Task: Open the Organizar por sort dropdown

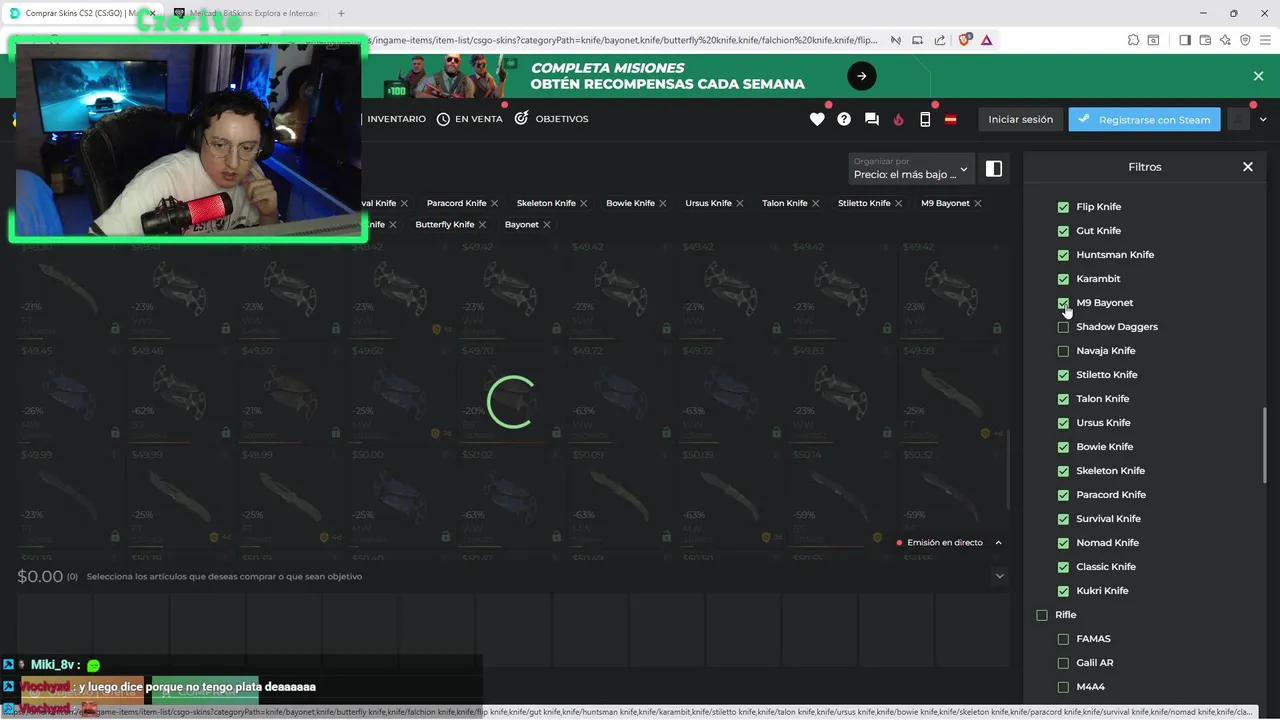Action: click(910, 168)
